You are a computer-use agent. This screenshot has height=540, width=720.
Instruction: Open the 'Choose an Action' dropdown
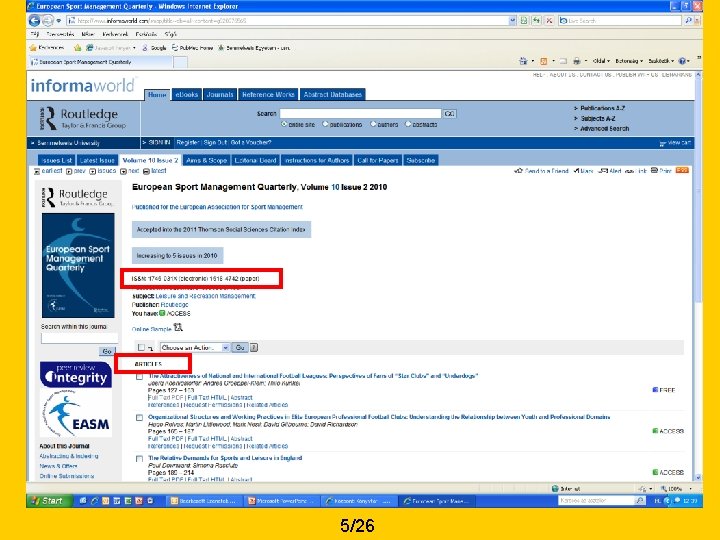(195, 348)
